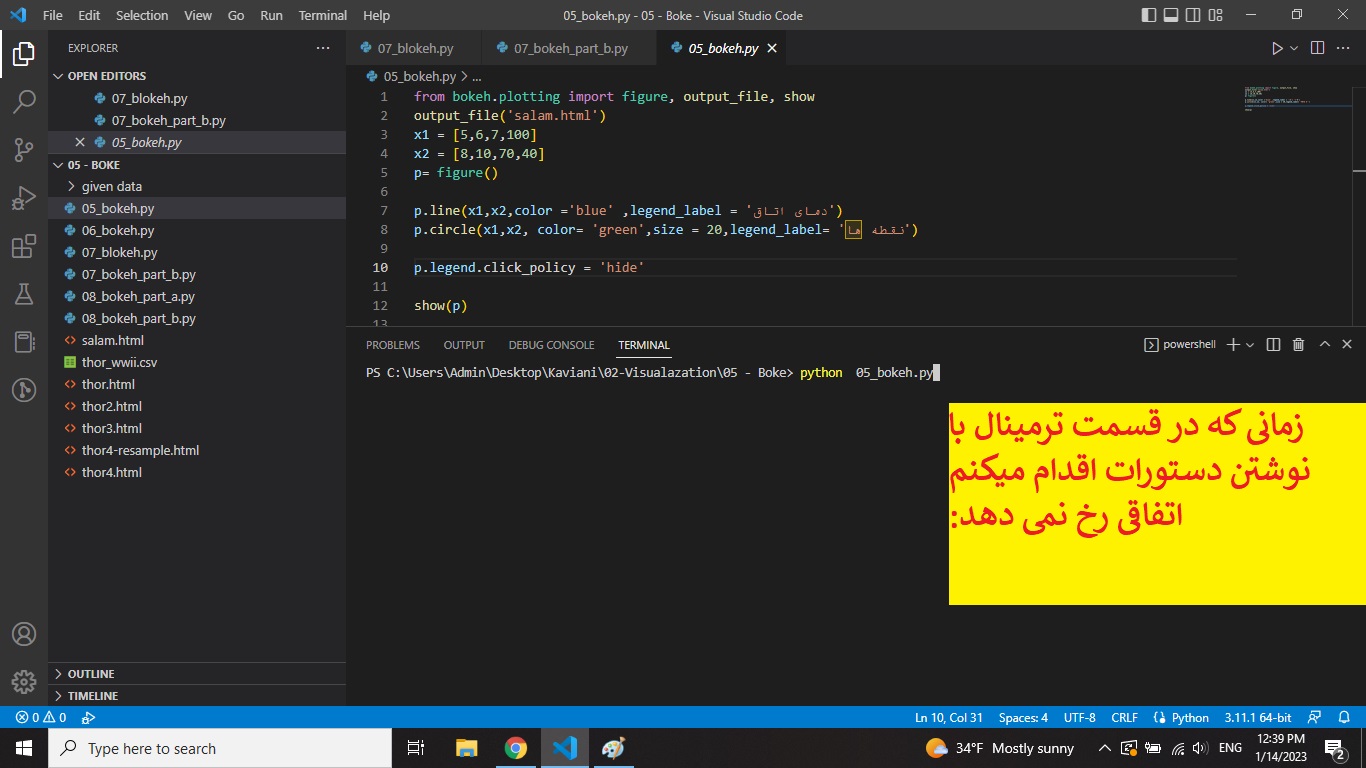Image resolution: width=1366 pixels, height=768 pixels.
Task: Open thor4-resample.html in the explorer
Action: point(140,450)
